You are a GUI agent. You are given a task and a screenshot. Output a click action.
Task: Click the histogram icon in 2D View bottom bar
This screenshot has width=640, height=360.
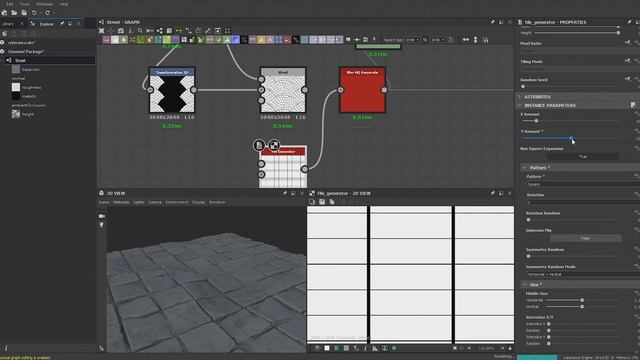(x=375, y=348)
